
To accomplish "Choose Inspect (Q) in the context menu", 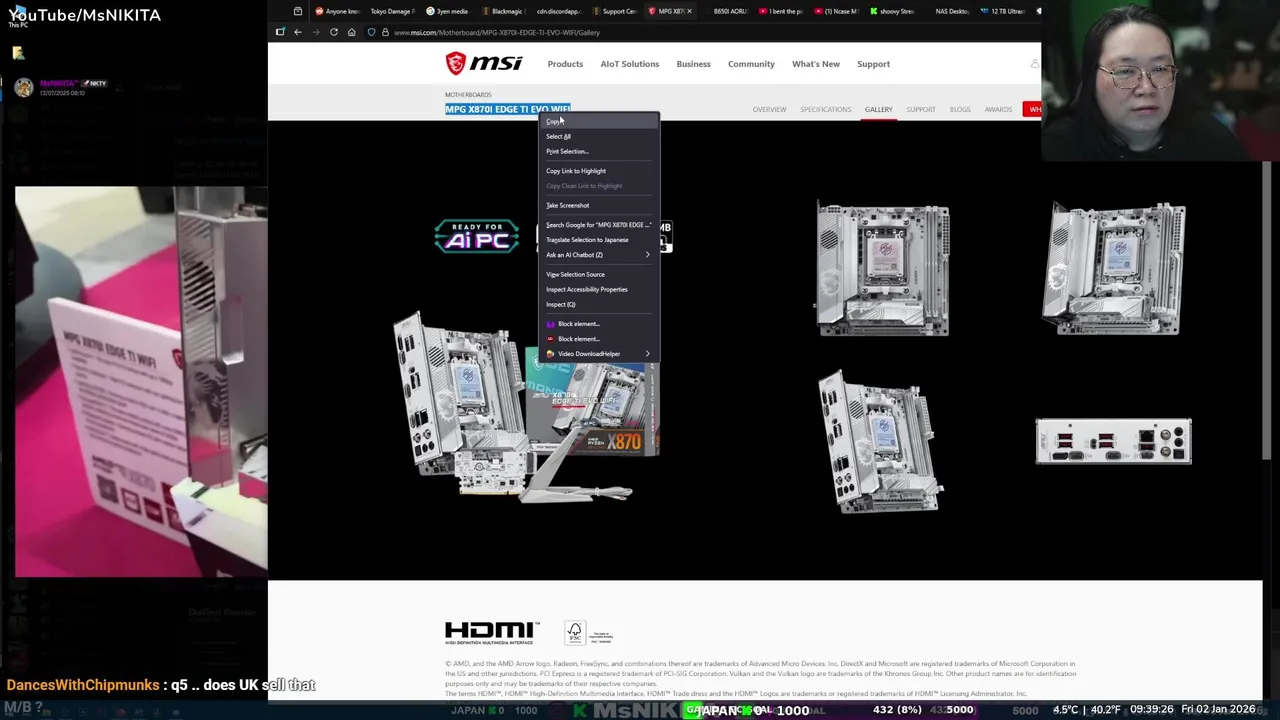I will (x=599, y=304).
